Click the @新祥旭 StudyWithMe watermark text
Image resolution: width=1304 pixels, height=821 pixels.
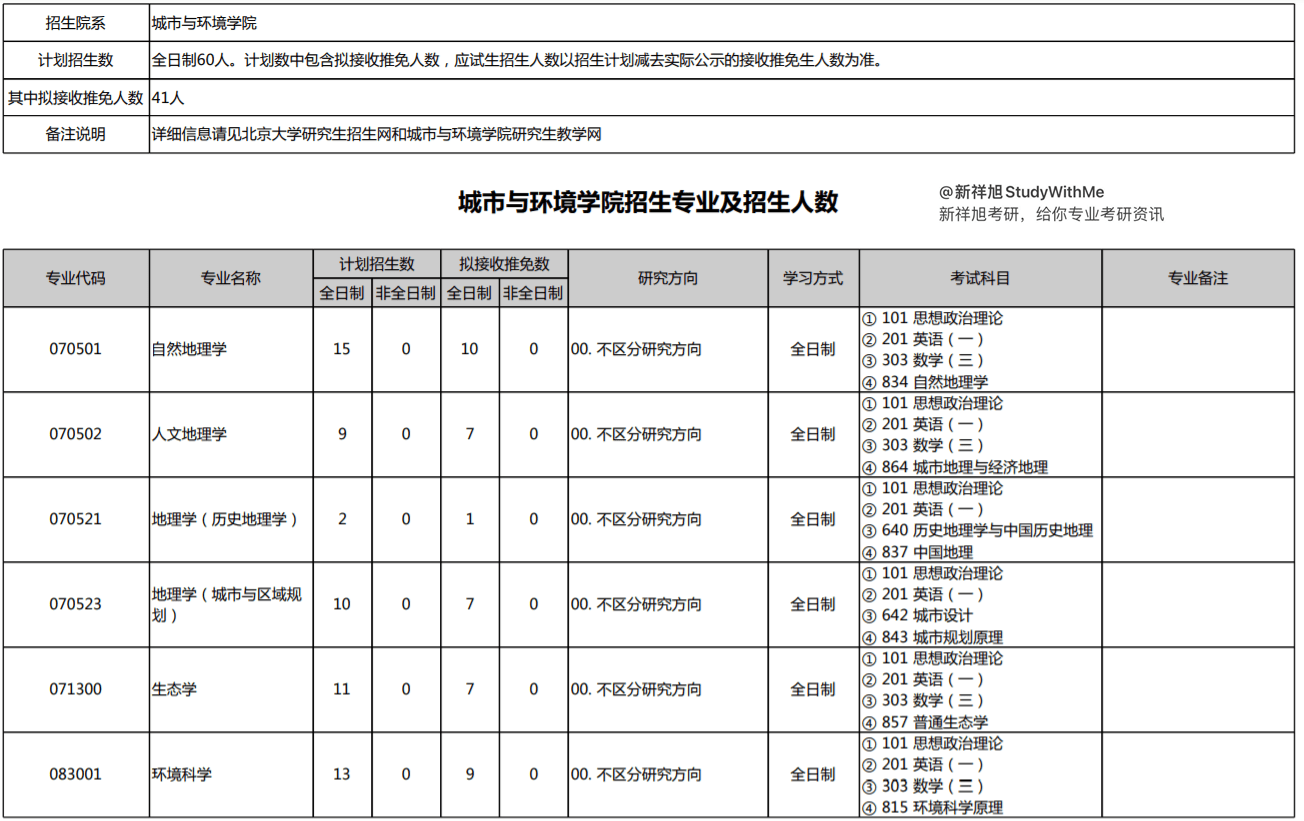pyautogui.click(x=1021, y=192)
